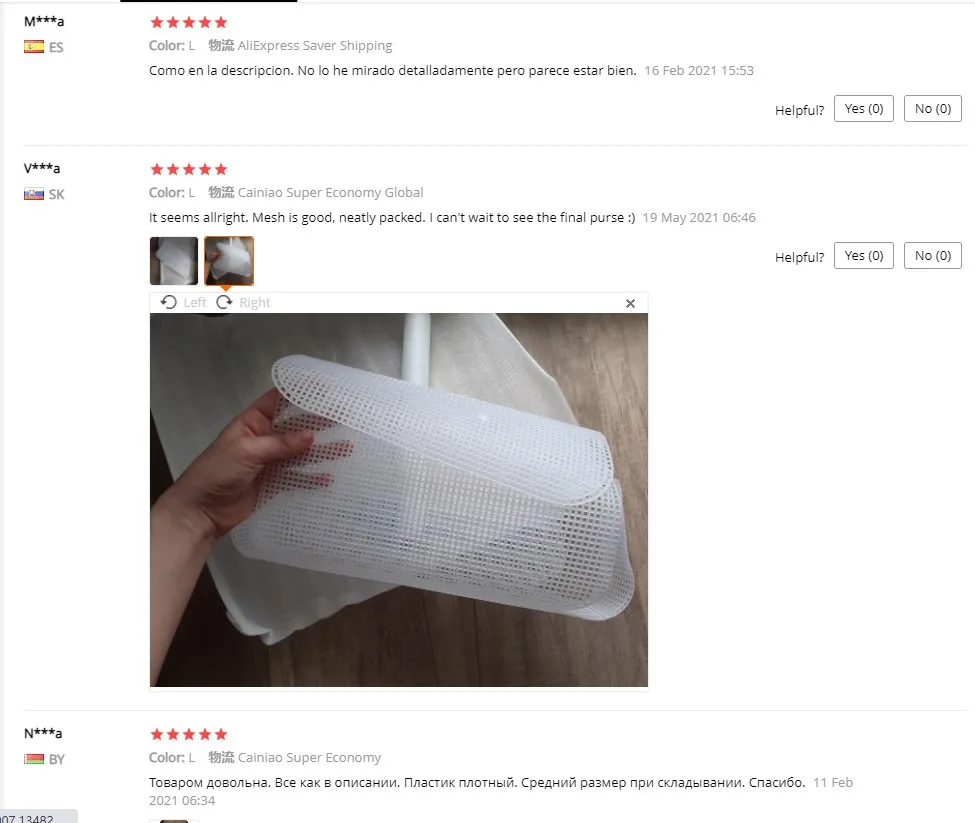The width and height of the screenshot is (975, 823).
Task: Click reviewer name N***a
Action: pos(43,733)
